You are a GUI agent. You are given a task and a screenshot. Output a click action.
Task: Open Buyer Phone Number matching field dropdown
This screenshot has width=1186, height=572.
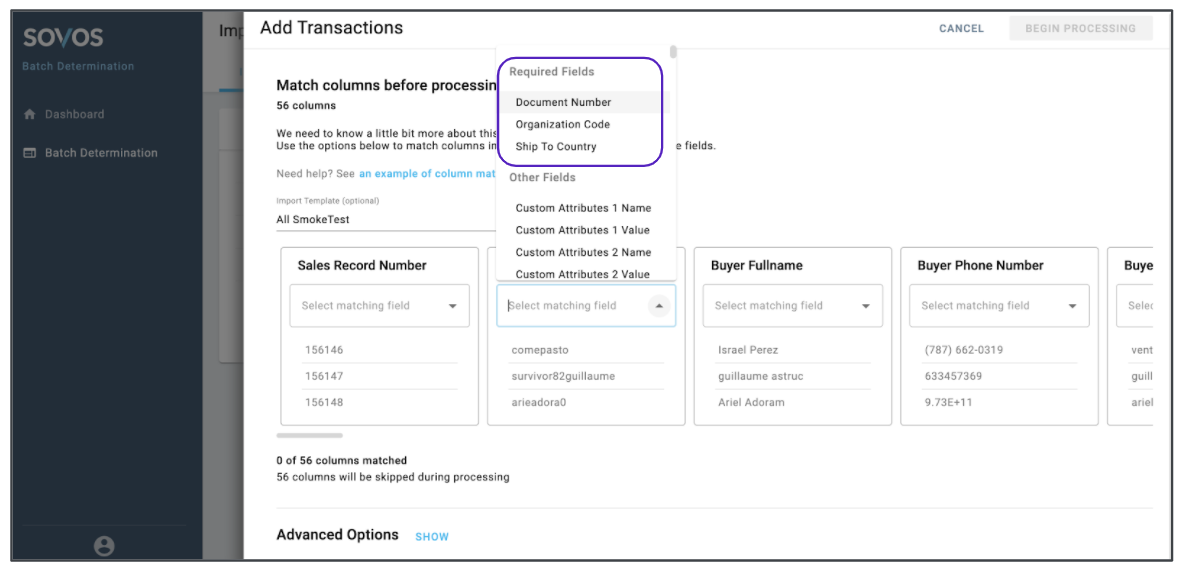click(x=1072, y=306)
